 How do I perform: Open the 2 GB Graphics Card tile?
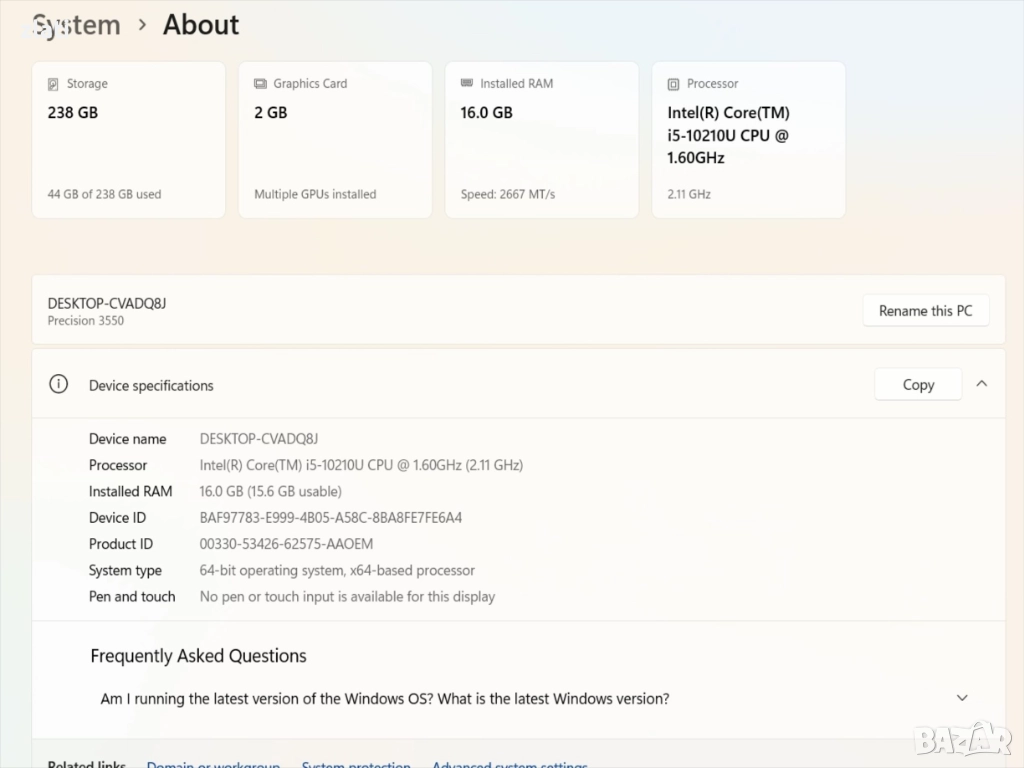[x=335, y=140]
